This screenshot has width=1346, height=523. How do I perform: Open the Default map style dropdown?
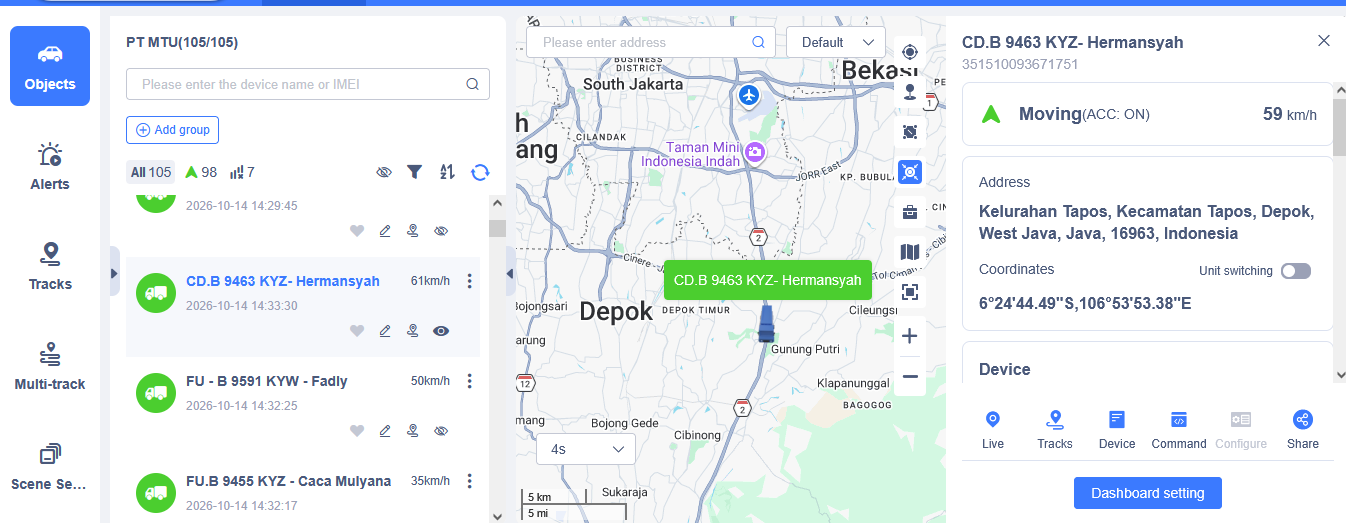click(836, 42)
